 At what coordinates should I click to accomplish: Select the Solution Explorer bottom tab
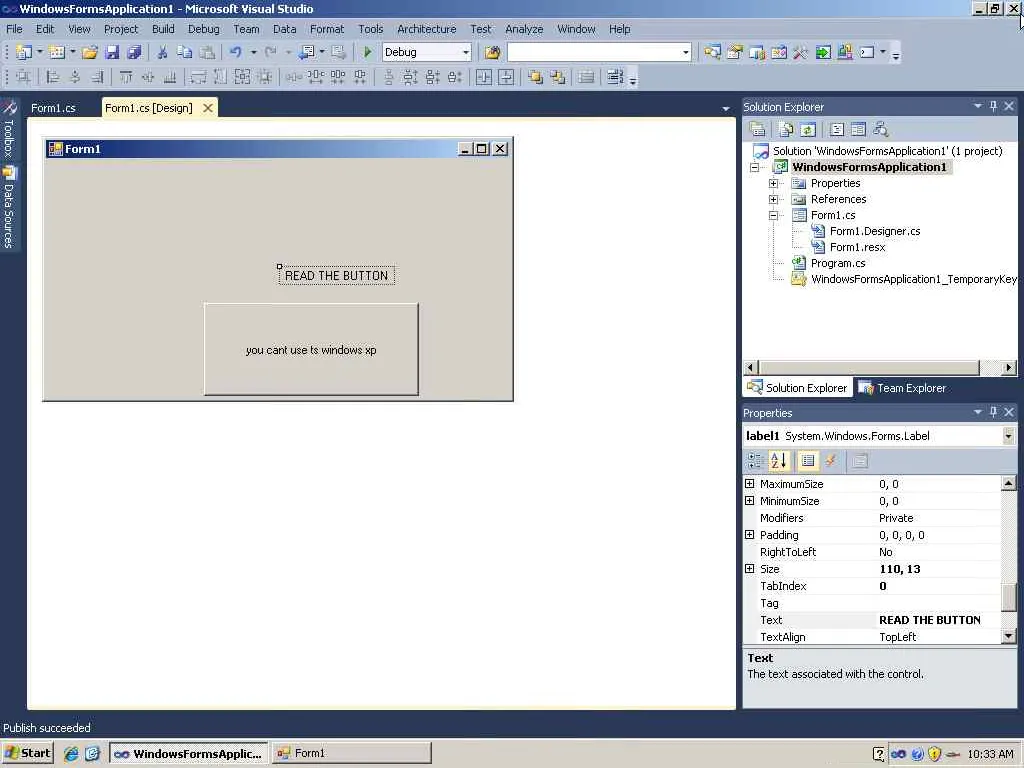(797, 388)
